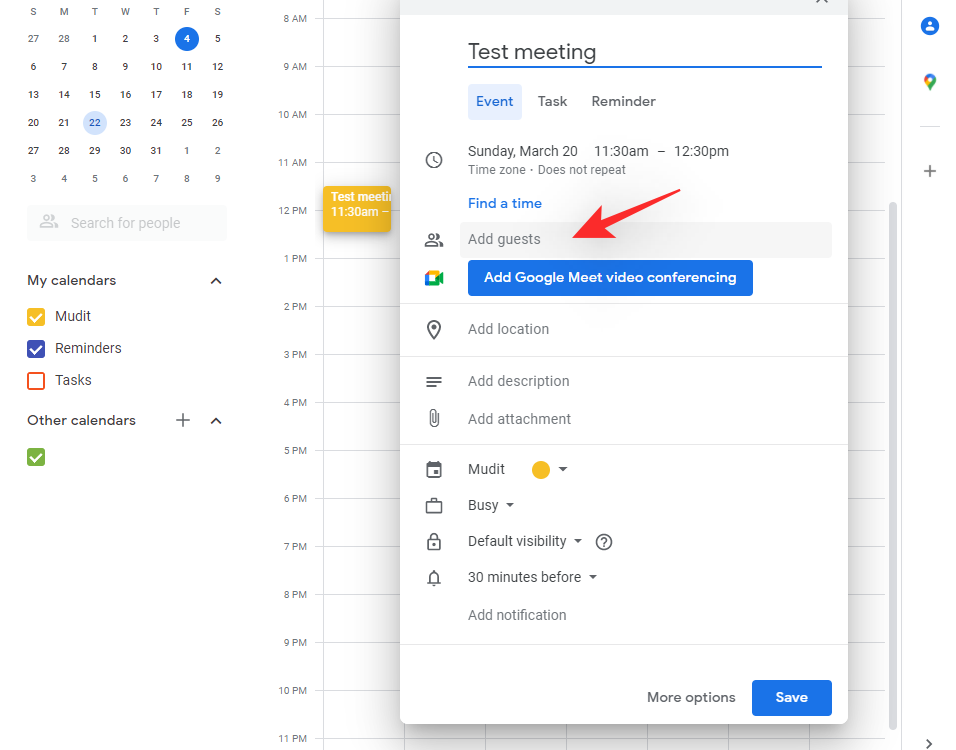This screenshot has height=750, width=956.
Task: Open Google Maps from the right sidebar
Action: [930, 81]
